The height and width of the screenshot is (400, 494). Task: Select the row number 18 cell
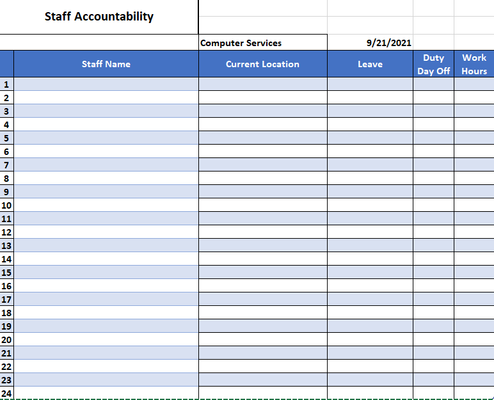click(x=7, y=313)
